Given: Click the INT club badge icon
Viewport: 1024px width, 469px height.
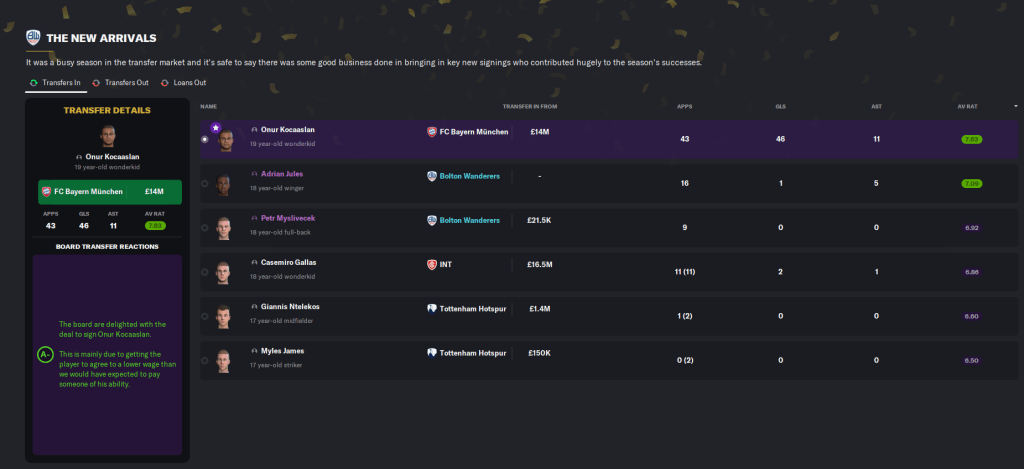Looking at the screenshot, I should pyautogui.click(x=432, y=264).
